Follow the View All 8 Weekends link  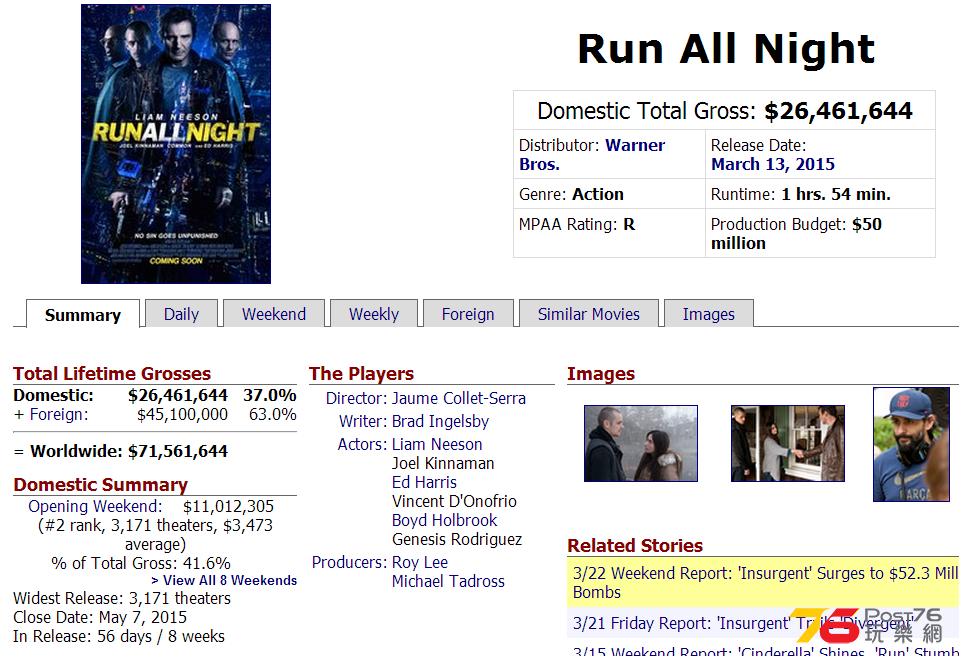click(x=224, y=580)
